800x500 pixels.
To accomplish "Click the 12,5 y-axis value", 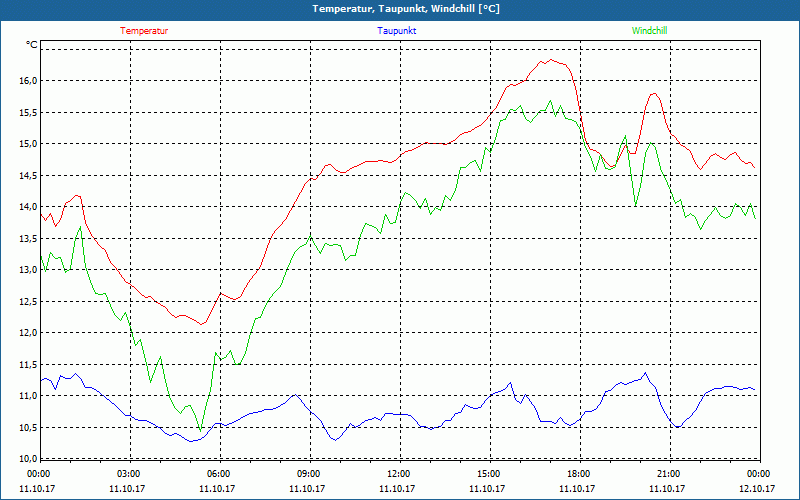I will [28, 302].
